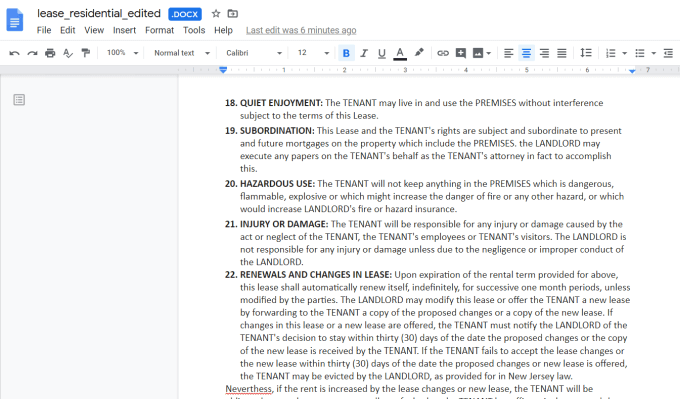680x399 pixels.
Task: Click the Redo icon
Action: 32,53
